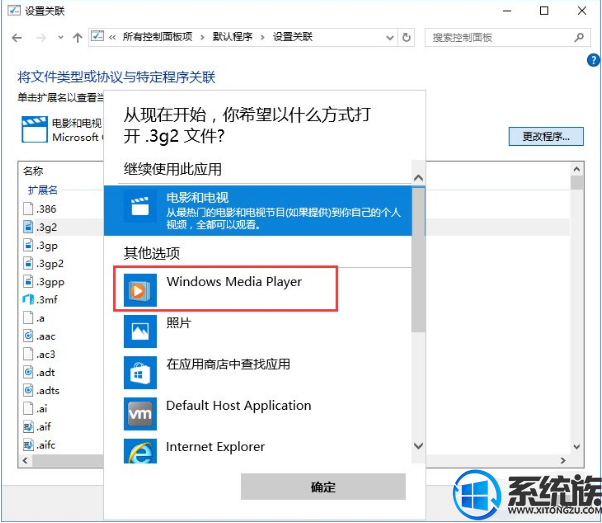Image resolution: width=602 pixels, height=523 pixels.
Task: Click 在应用商店中查找应用 text
Action: coord(228,364)
